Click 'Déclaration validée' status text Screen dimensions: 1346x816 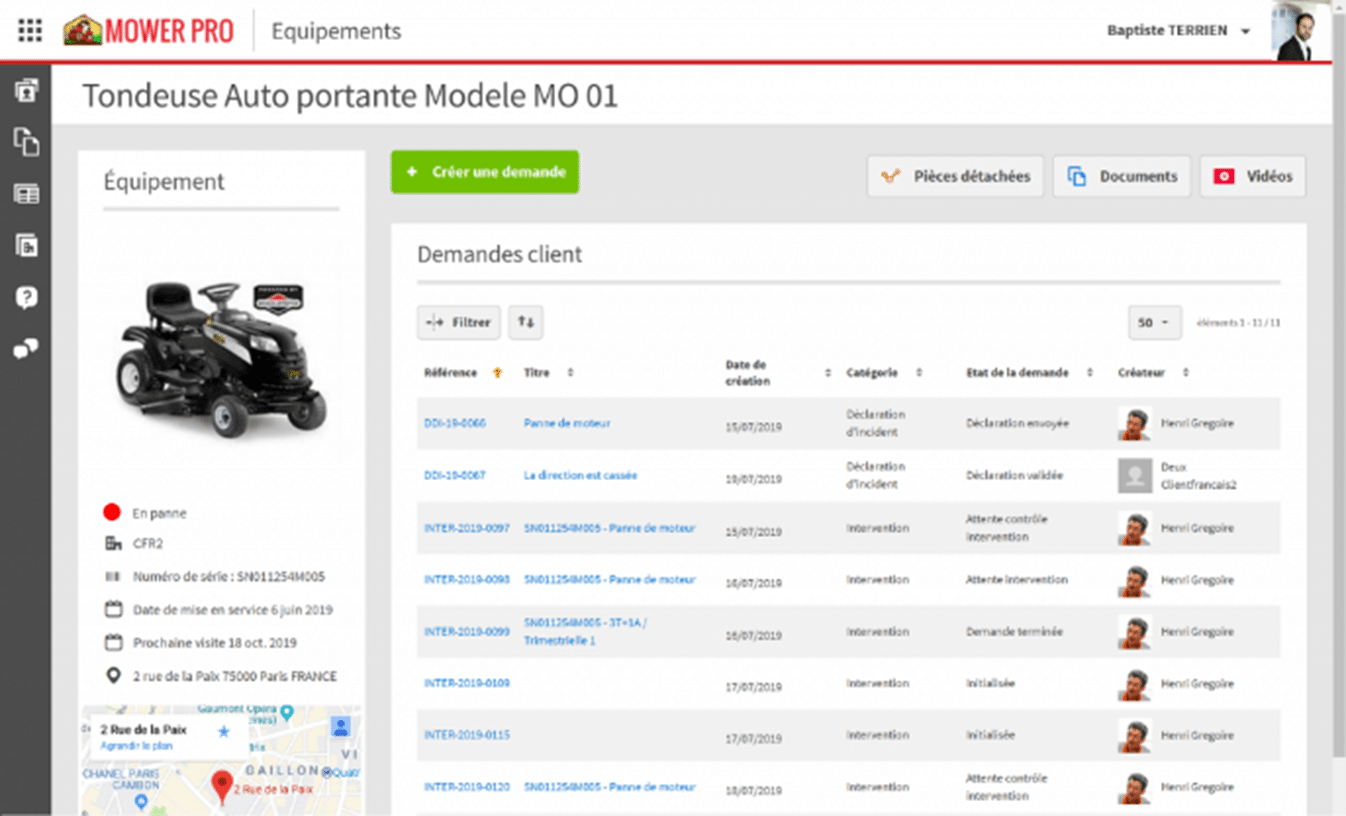pos(1015,475)
